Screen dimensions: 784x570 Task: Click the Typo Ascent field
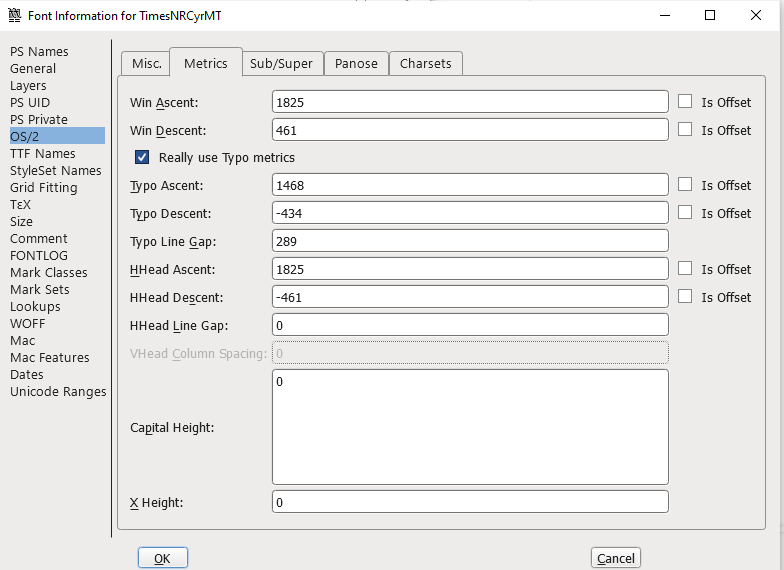(x=470, y=185)
